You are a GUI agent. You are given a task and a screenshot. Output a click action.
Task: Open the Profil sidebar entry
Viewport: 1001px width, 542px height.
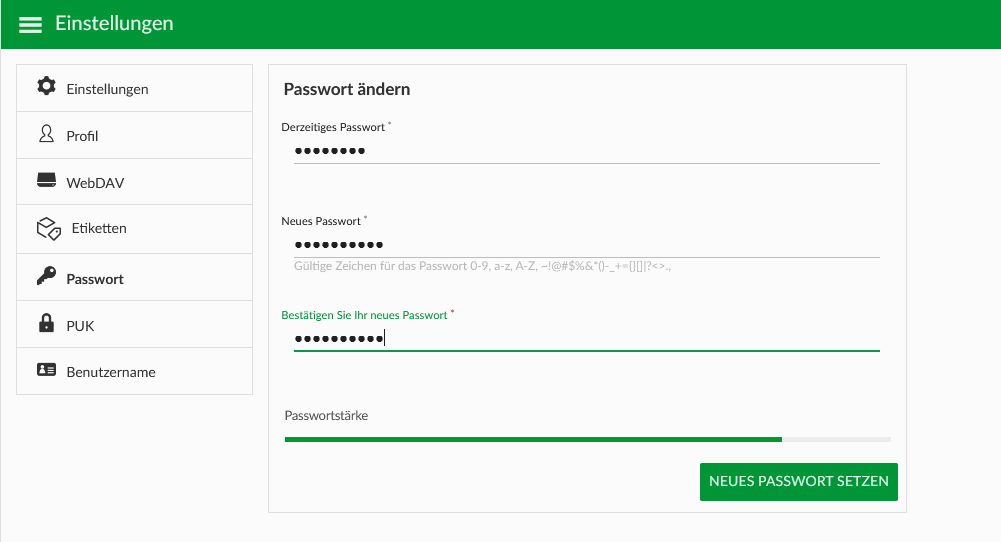pyautogui.click(x=135, y=135)
